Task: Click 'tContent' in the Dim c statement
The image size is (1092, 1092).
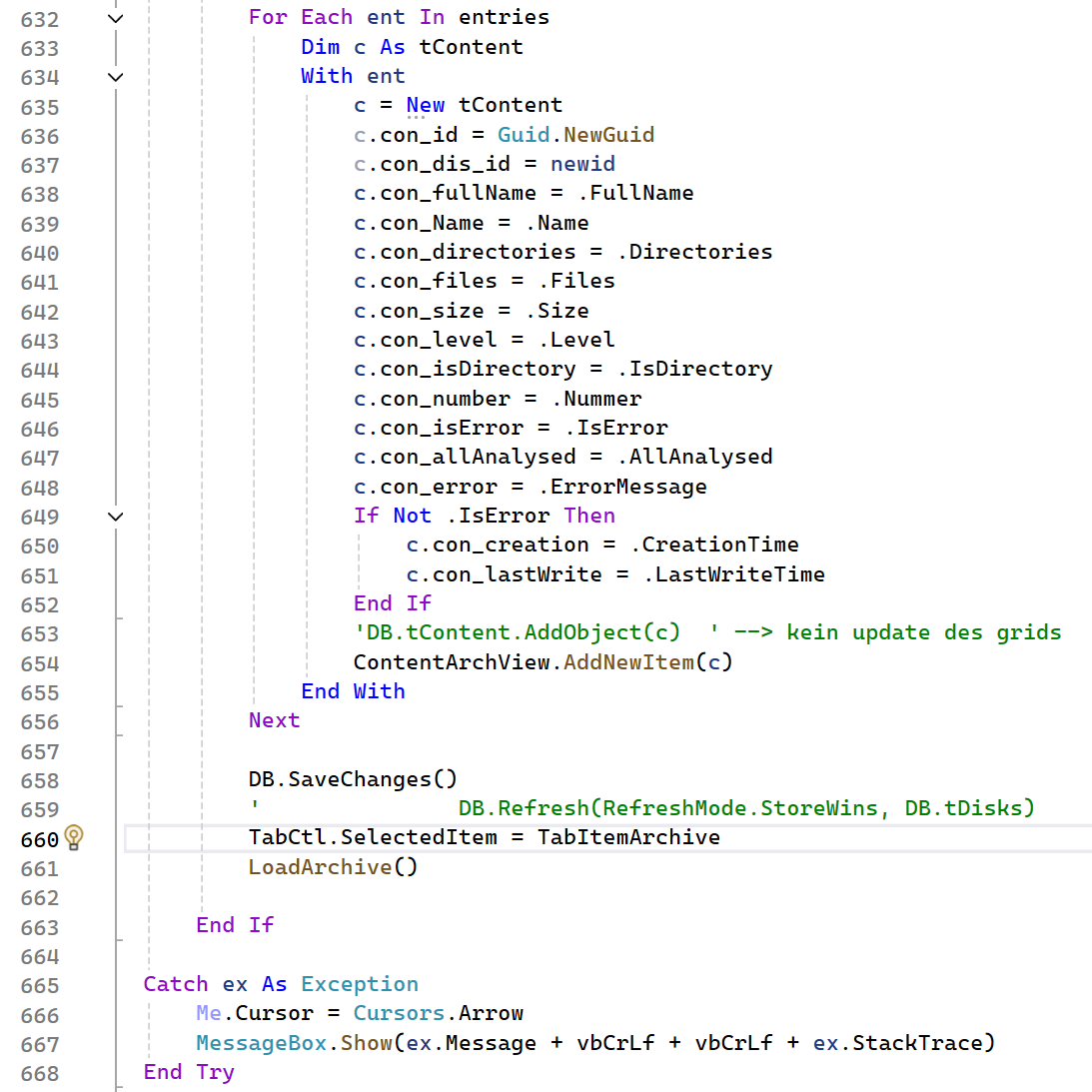Action: tap(471, 47)
